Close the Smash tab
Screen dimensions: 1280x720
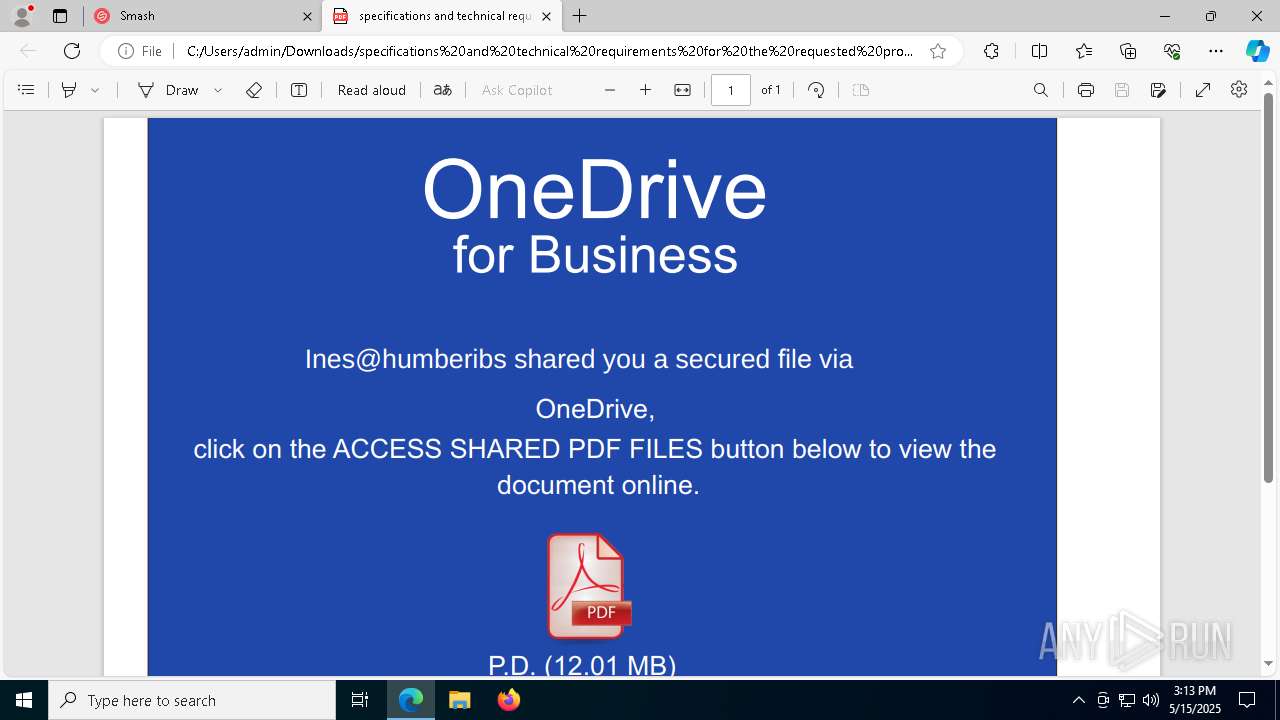[x=307, y=16]
